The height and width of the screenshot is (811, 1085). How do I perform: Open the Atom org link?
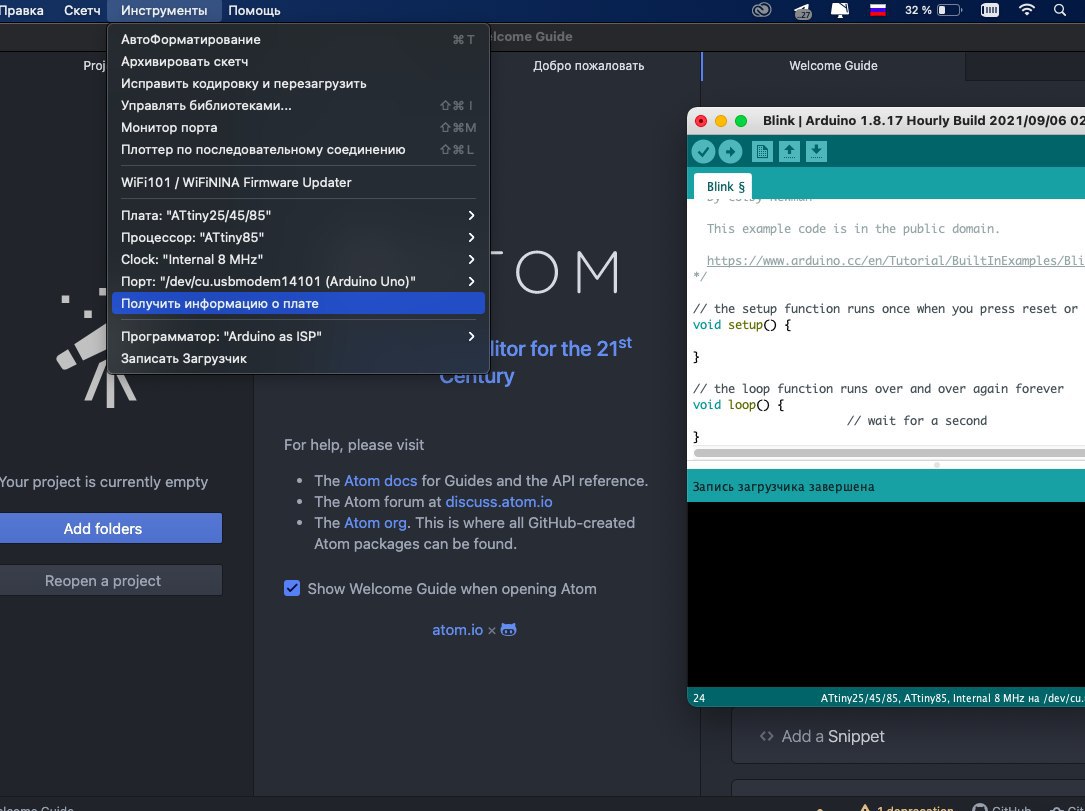click(375, 522)
